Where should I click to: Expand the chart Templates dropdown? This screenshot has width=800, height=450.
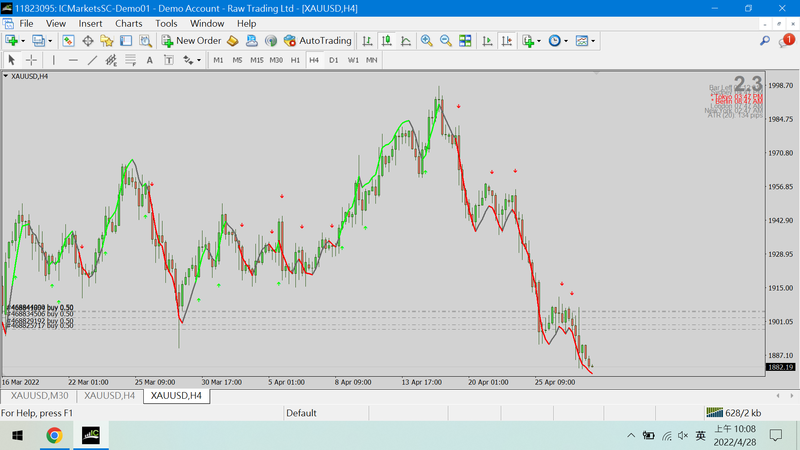586,41
